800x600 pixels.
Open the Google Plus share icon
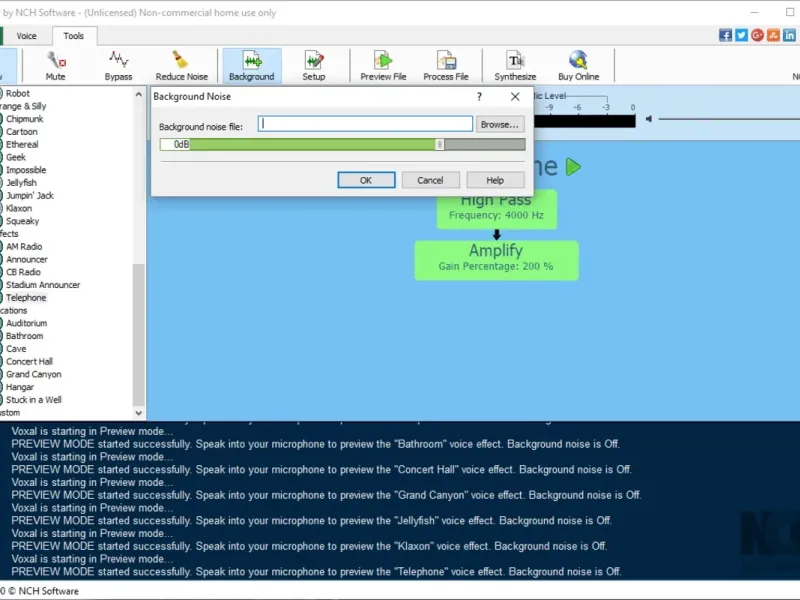(x=757, y=35)
